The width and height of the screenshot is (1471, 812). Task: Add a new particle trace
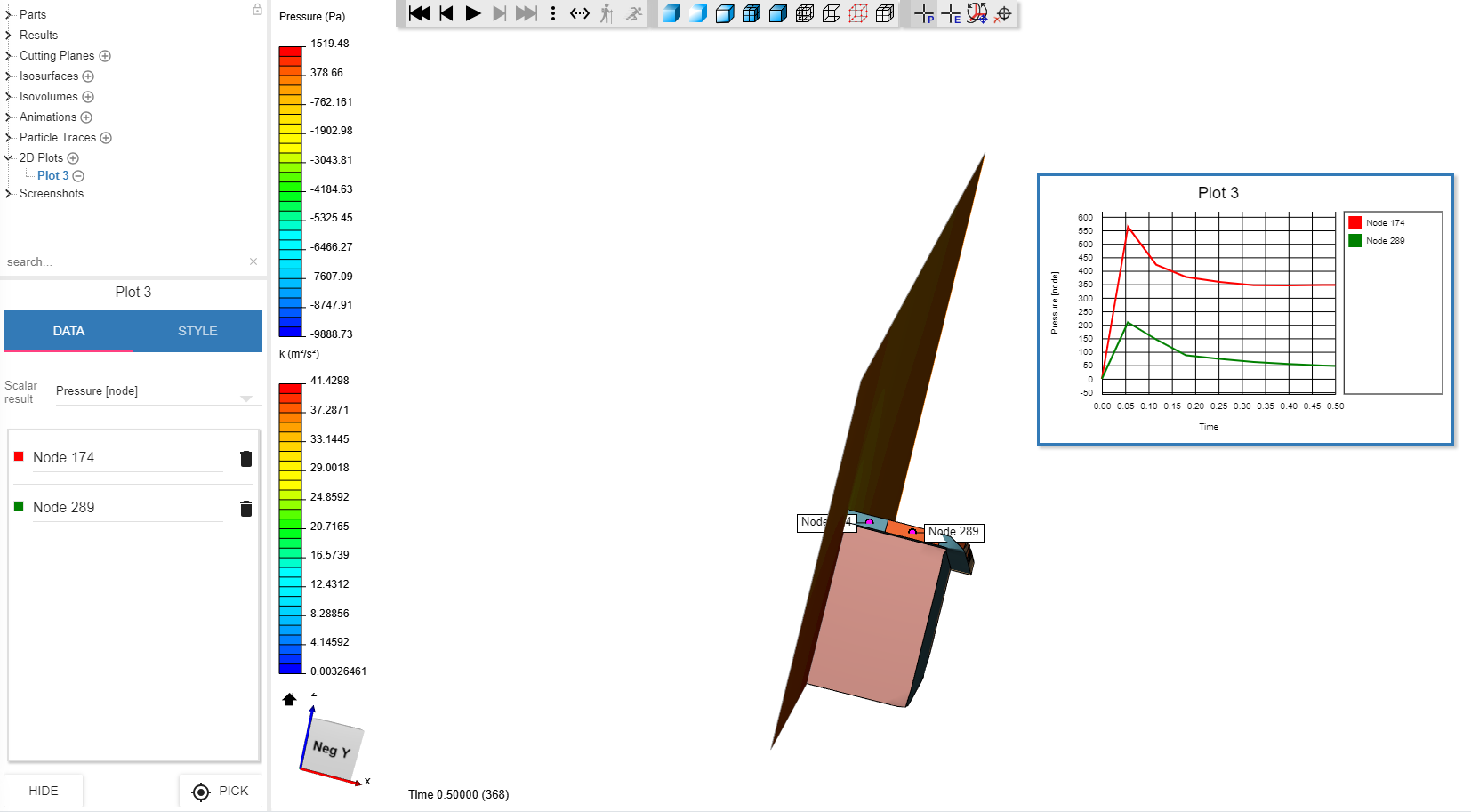106,138
